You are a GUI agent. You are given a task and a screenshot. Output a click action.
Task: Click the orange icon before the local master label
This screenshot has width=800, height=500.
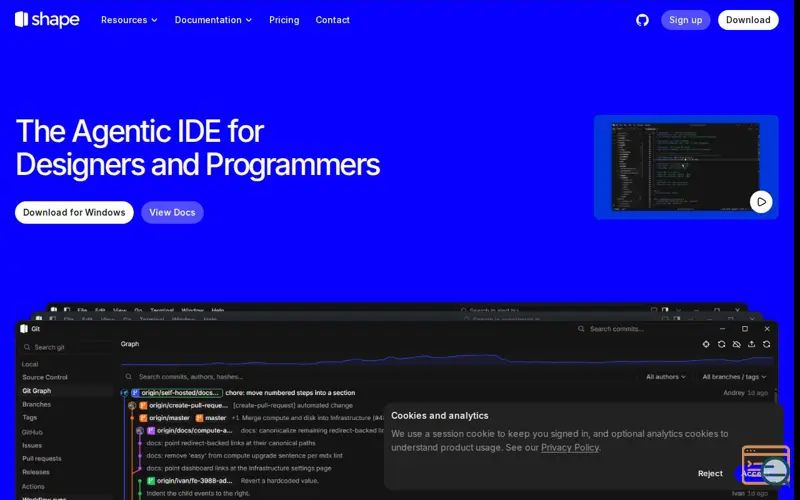(x=199, y=418)
